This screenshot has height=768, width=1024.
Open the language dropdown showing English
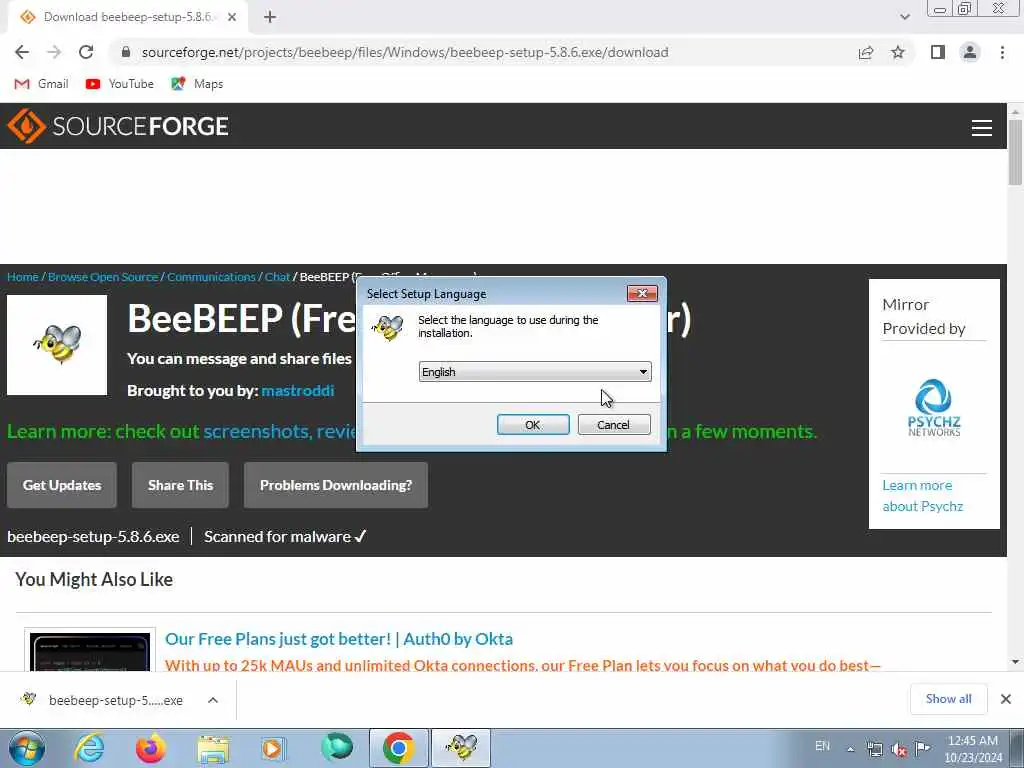(535, 372)
